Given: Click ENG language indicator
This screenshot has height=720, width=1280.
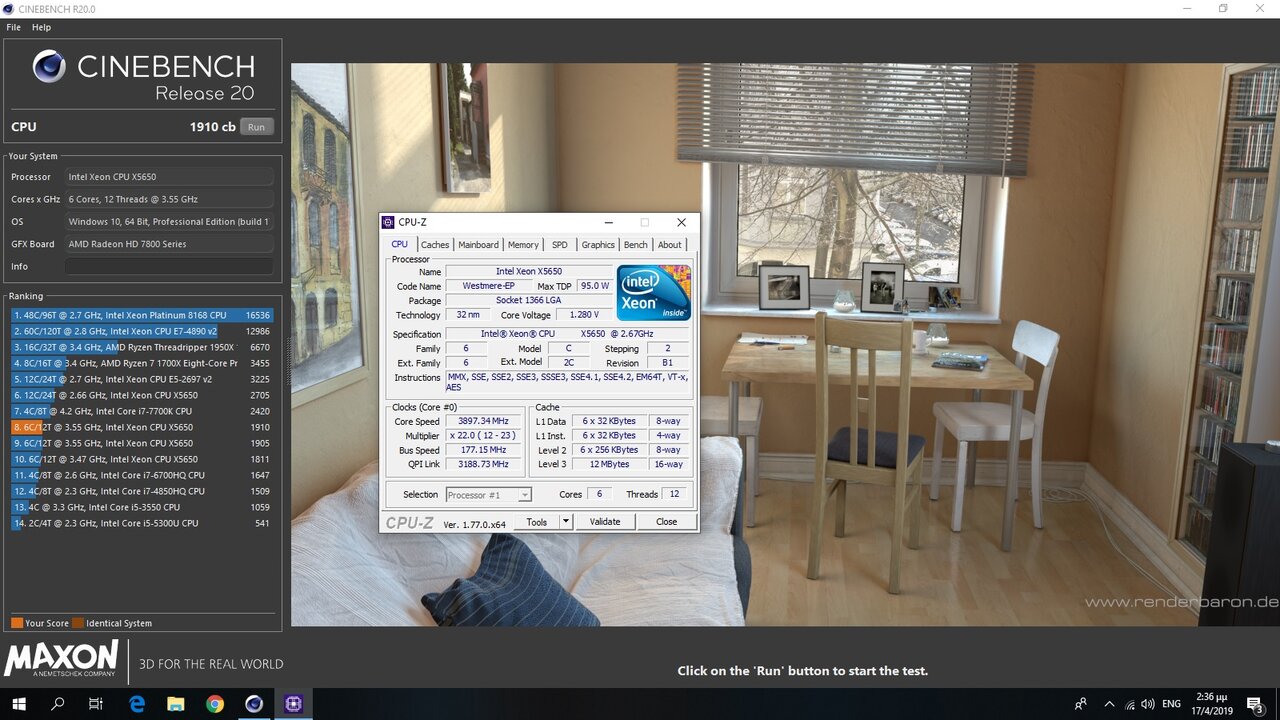Looking at the screenshot, I should click(x=1172, y=704).
